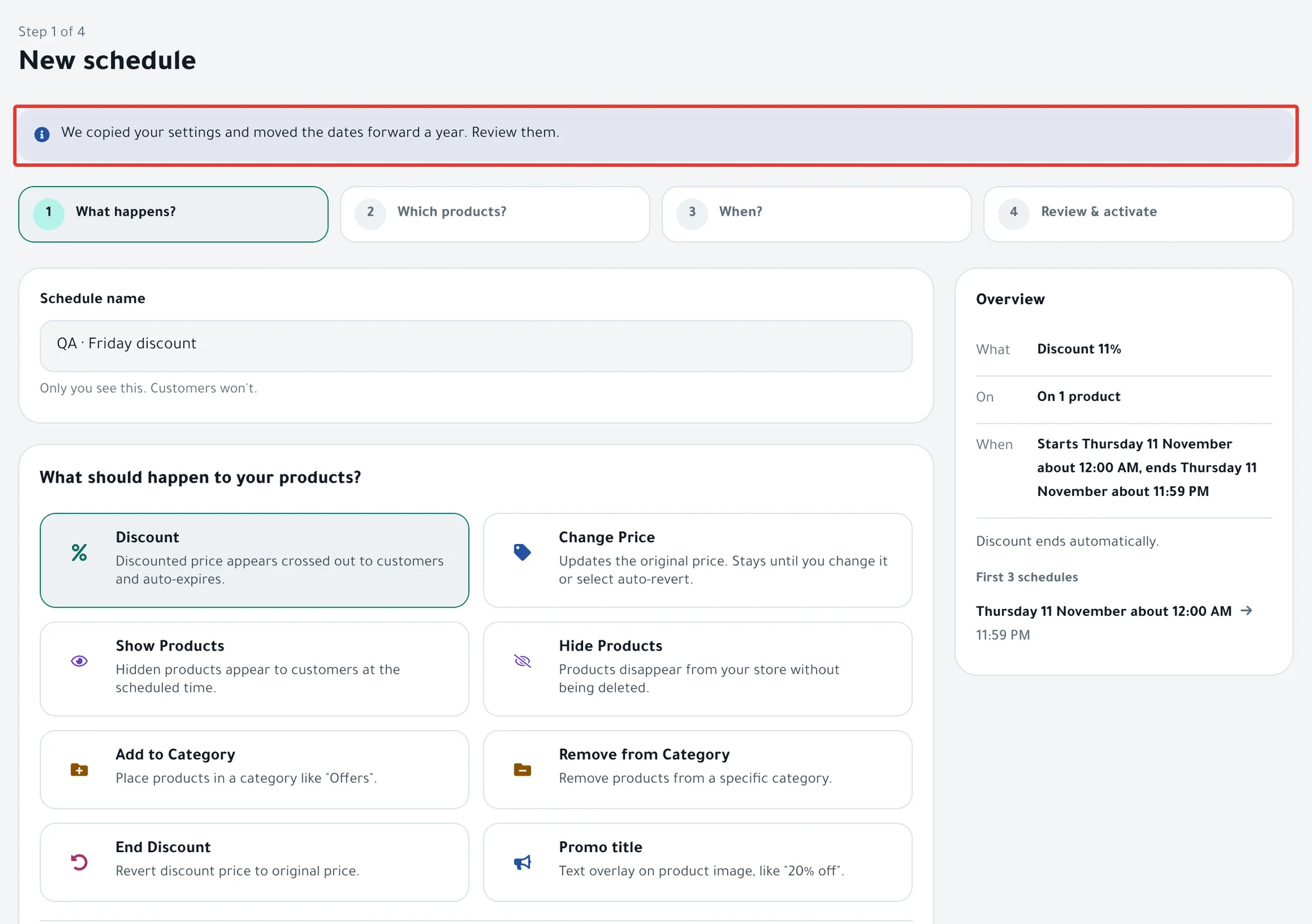Go to the Which products? step
The height and width of the screenshot is (924, 1312).
(495, 214)
